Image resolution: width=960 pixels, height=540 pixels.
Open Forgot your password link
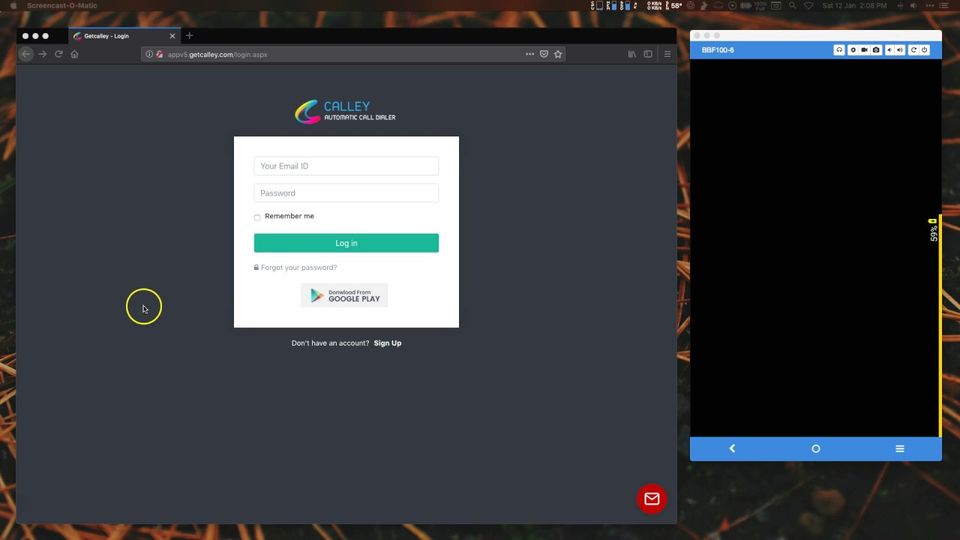point(299,268)
